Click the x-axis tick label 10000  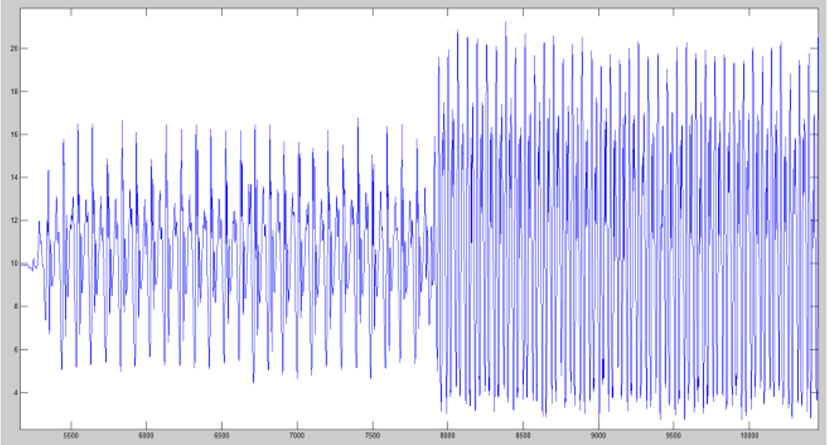tap(749, 436)
